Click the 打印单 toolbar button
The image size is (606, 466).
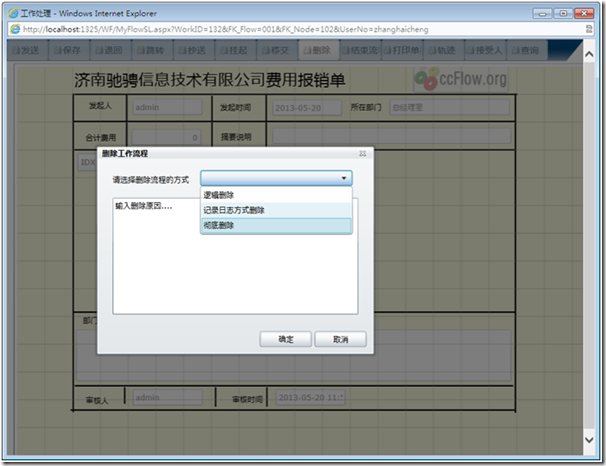pos(403,50)
